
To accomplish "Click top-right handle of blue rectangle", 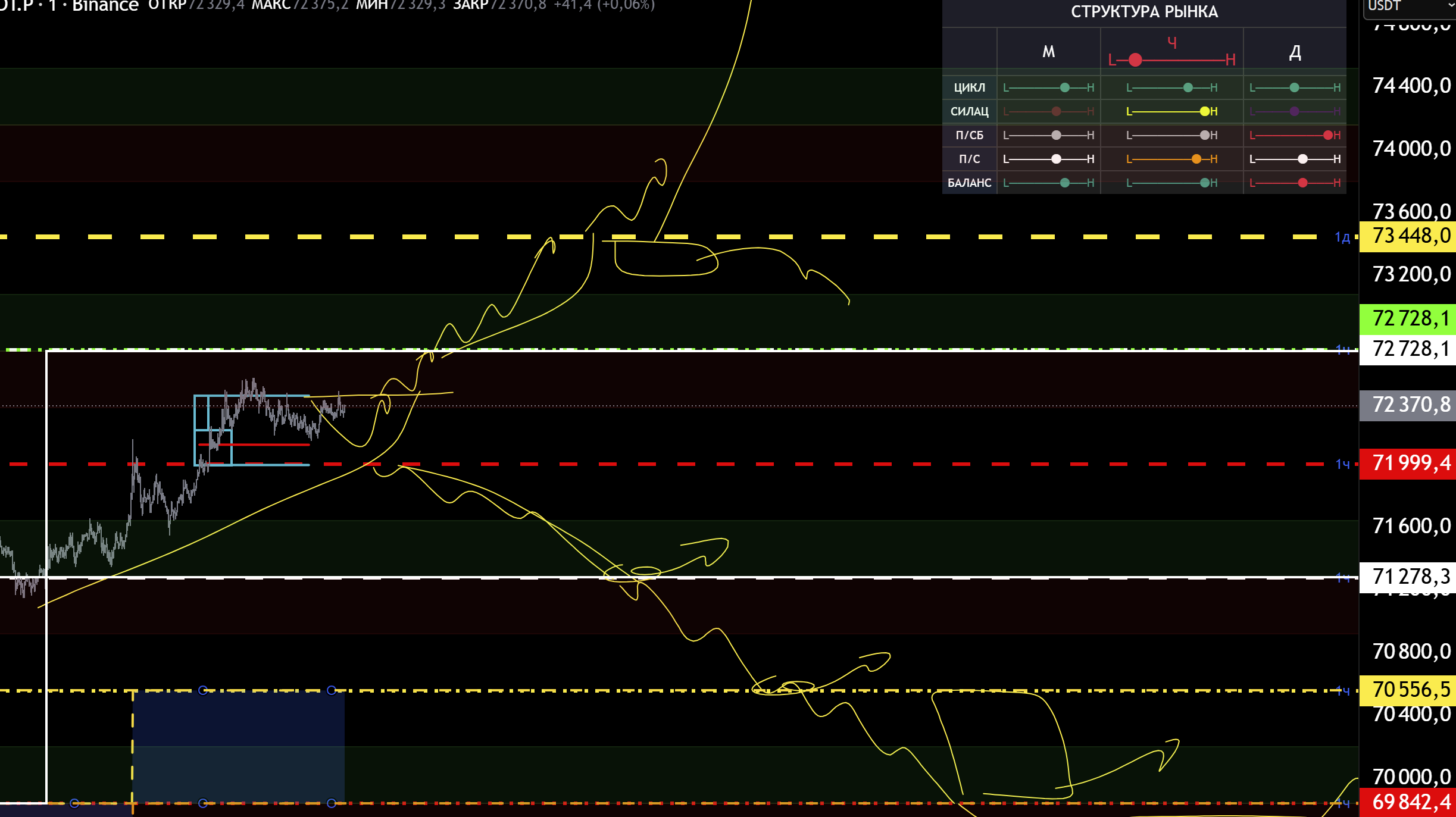I will pos(332,690).
